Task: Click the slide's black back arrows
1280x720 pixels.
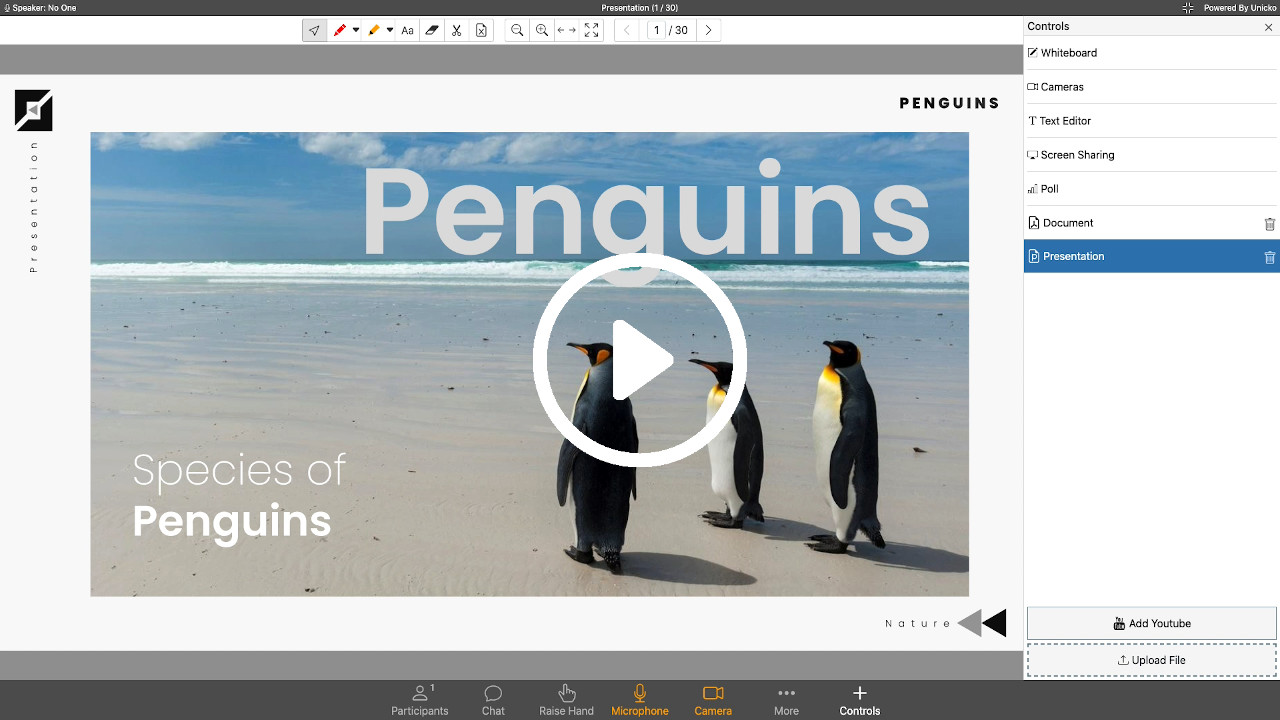Action: (982, 623)
